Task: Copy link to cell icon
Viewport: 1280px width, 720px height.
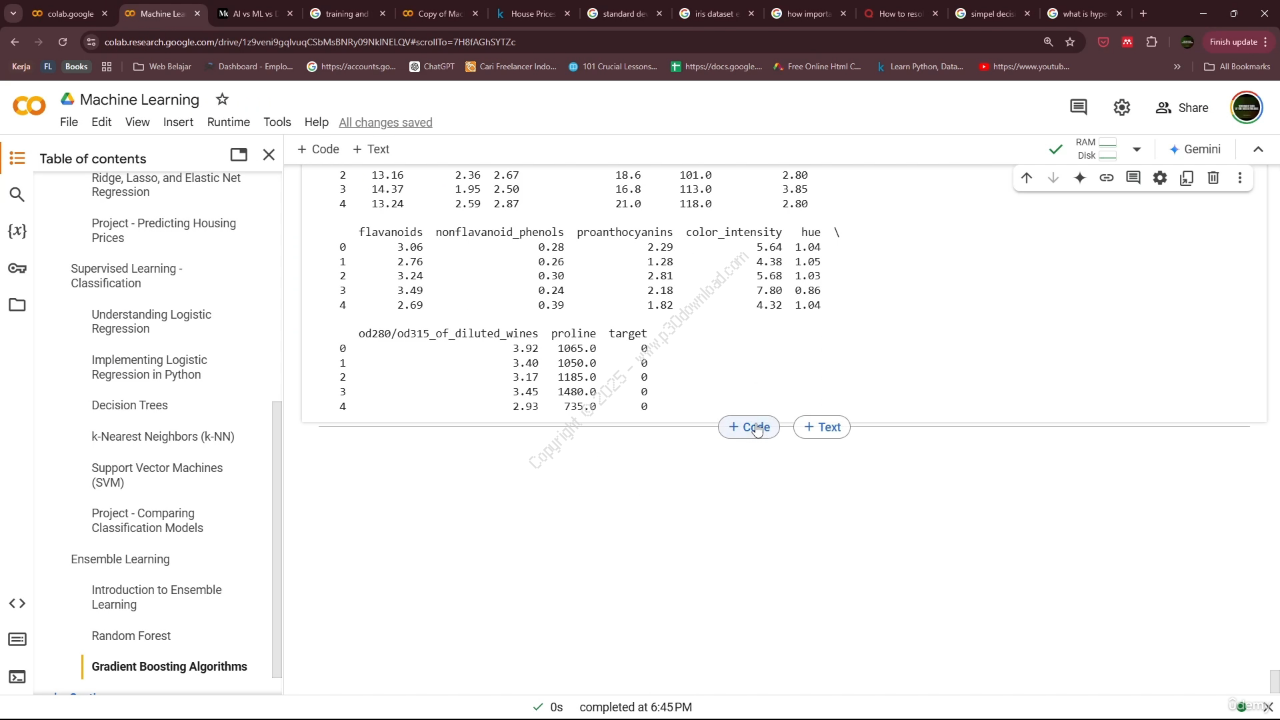Action: (1106, 178)
